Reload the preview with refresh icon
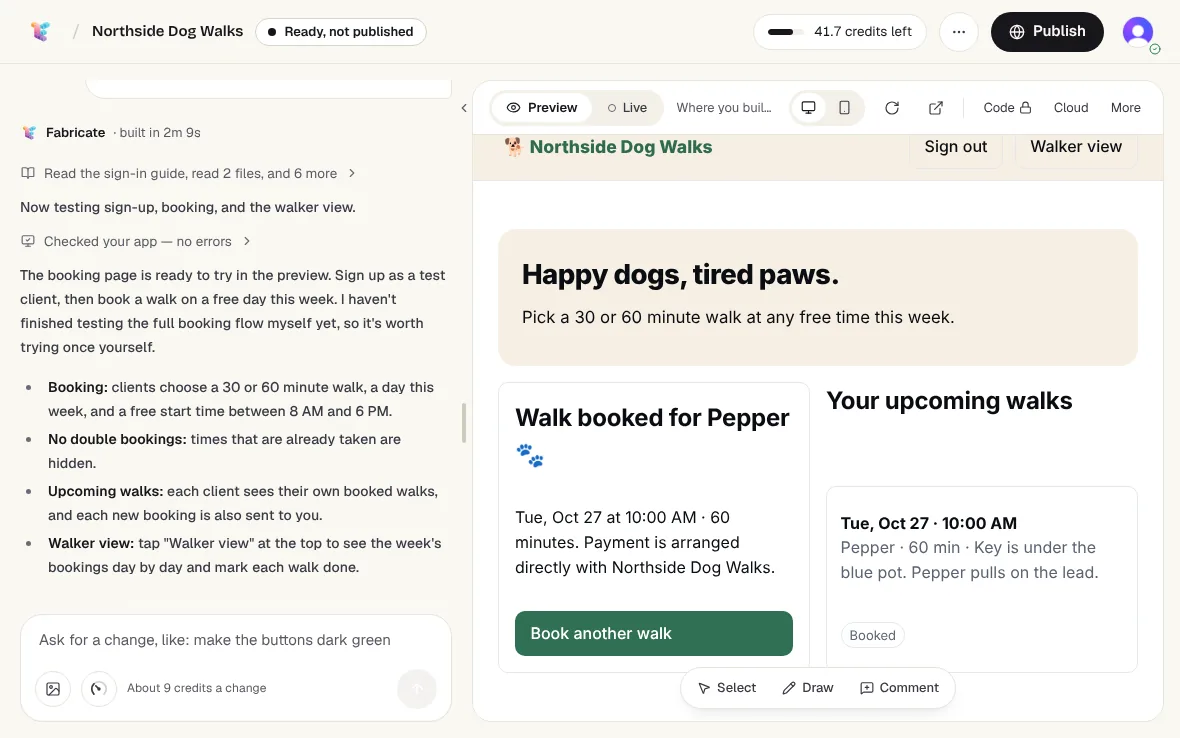The height and width of the screenshot is (738, 1180). tap(892, 108)
